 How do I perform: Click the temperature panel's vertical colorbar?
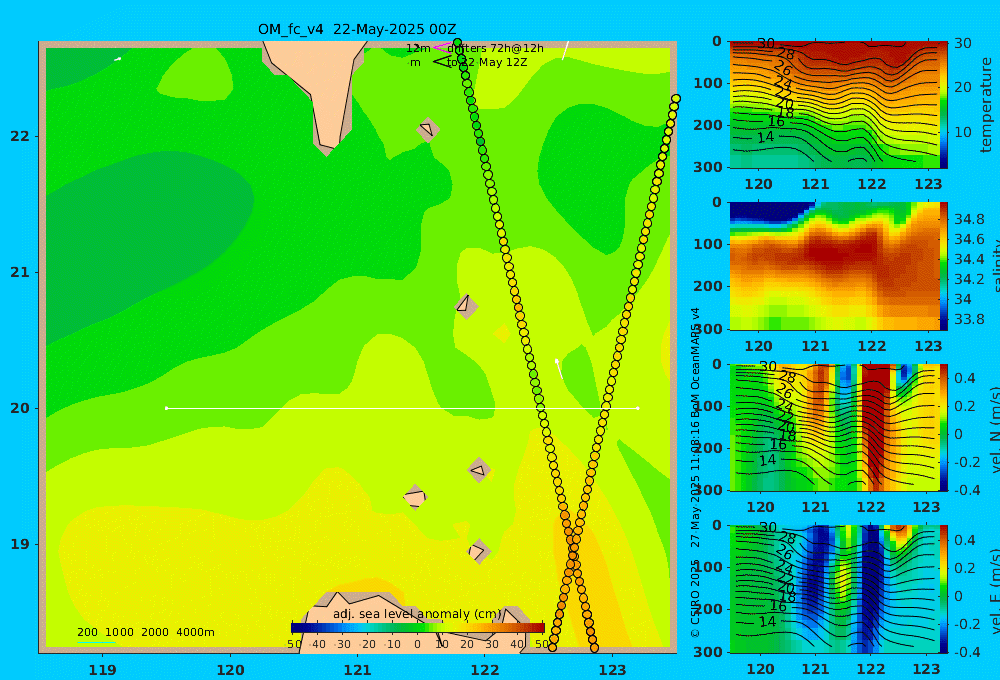[944, 105]
